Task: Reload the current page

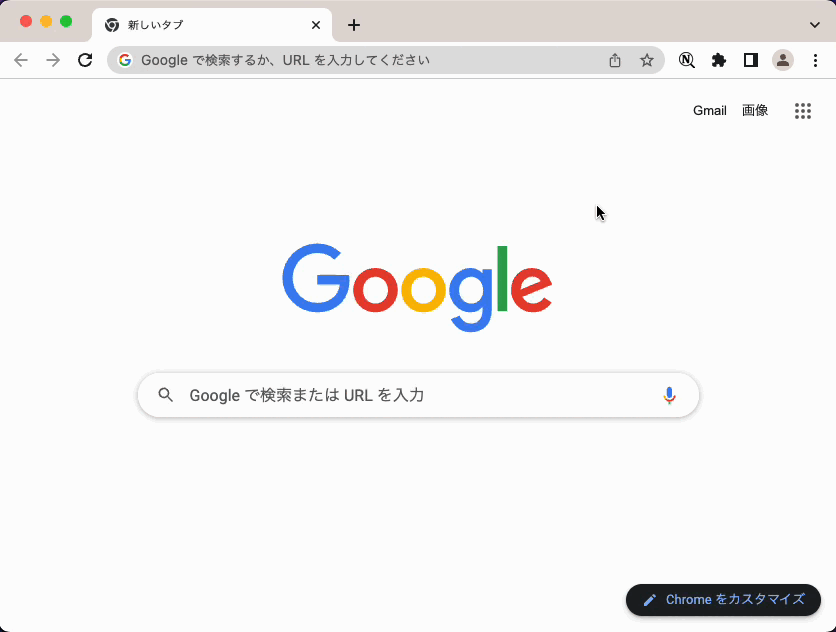Action: click(85, 60)
